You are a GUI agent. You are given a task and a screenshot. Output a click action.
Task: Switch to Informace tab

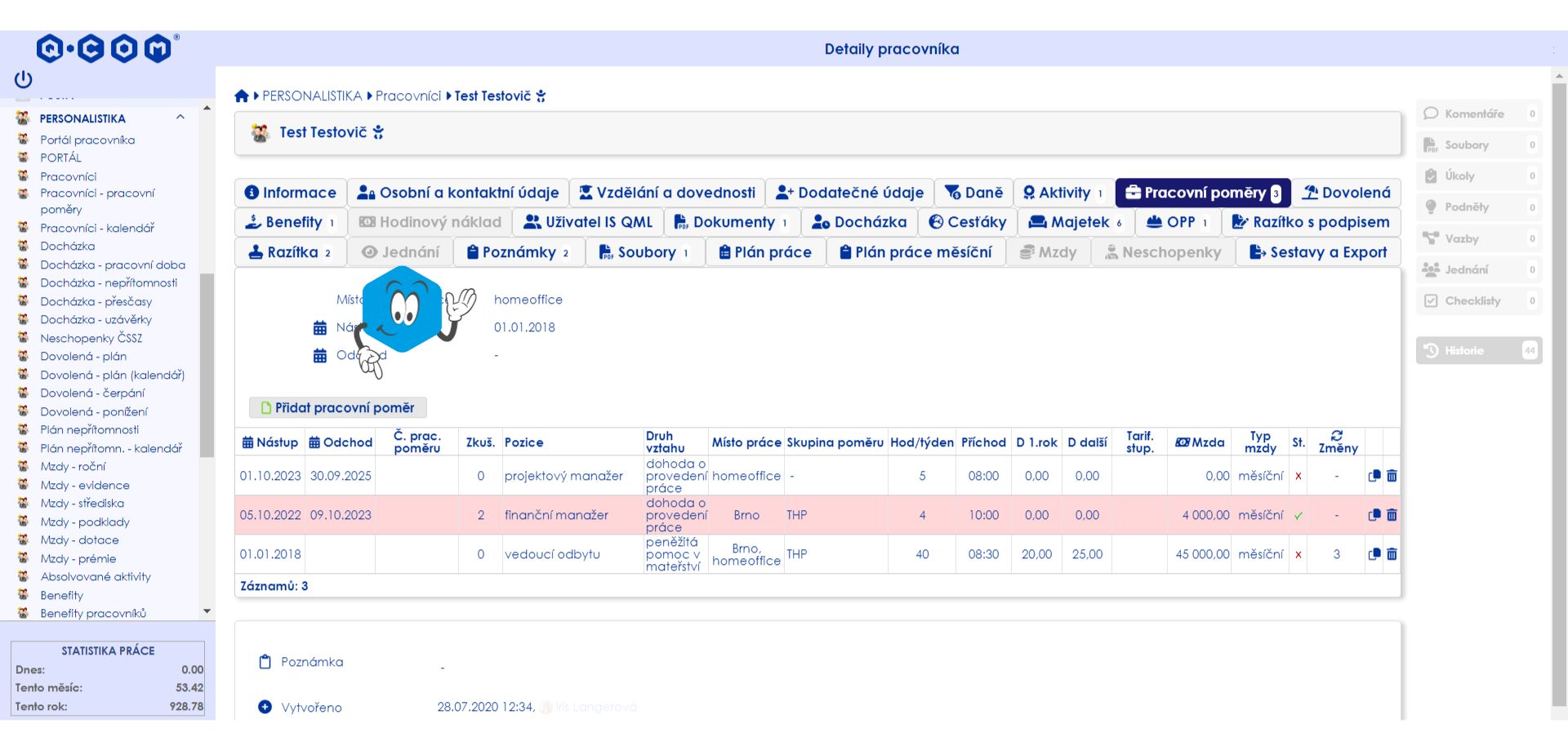291,193
